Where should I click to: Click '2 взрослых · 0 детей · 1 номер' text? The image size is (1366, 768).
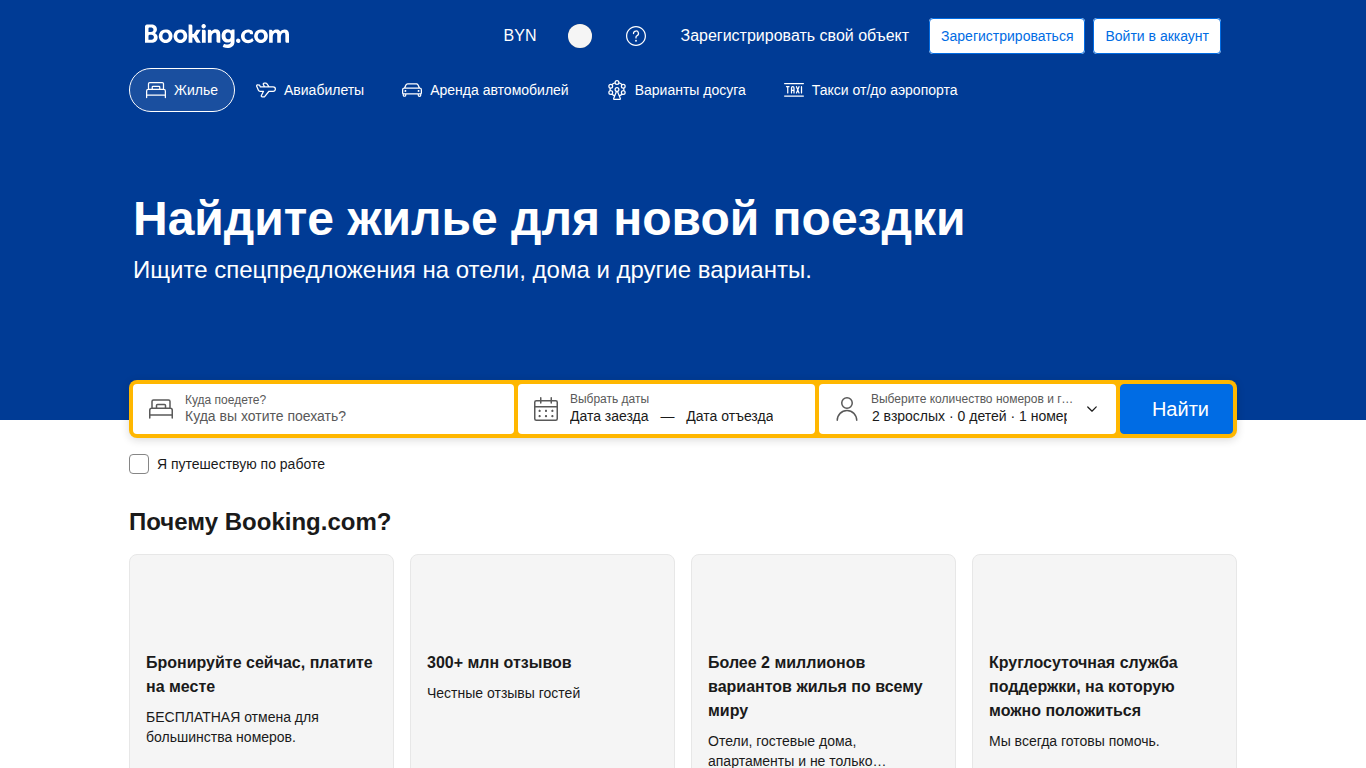click(969, 416)
